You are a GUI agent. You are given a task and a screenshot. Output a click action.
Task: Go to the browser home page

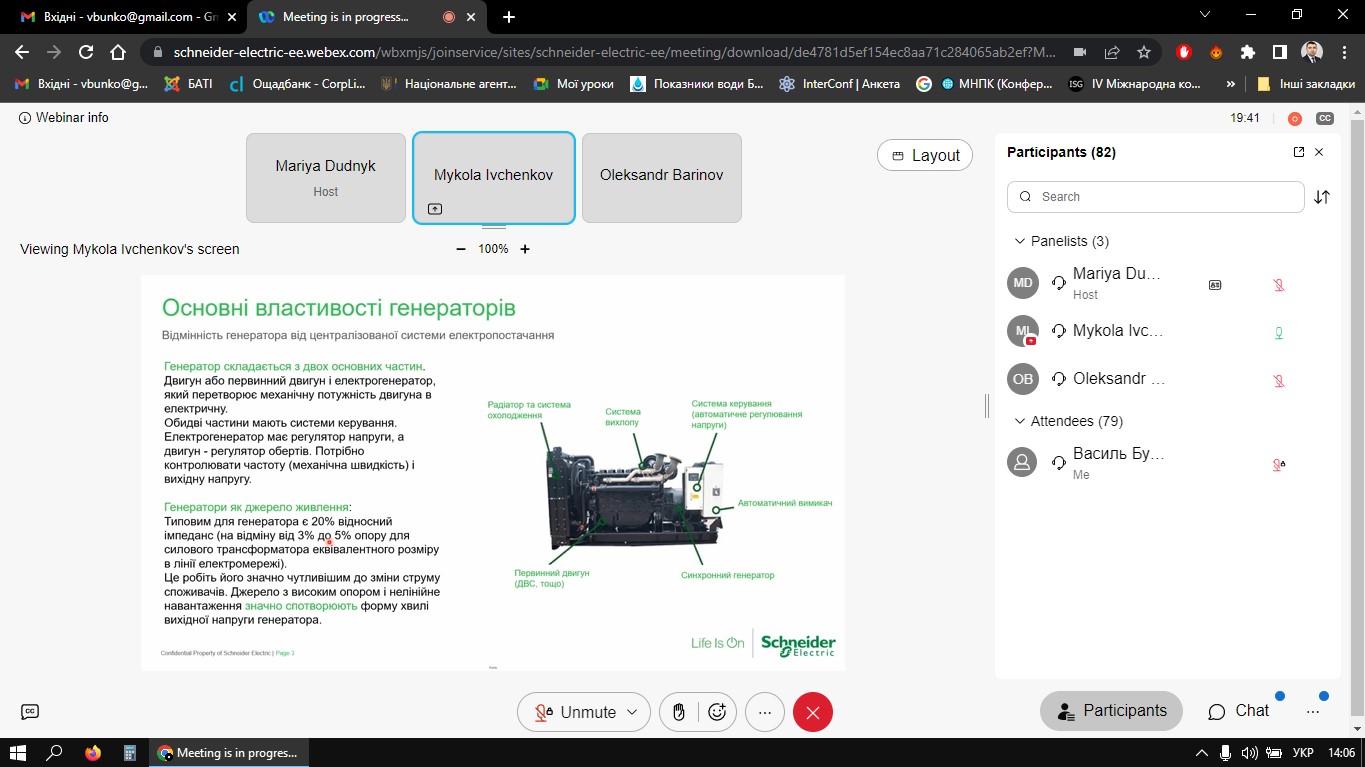tap(118, 52)
